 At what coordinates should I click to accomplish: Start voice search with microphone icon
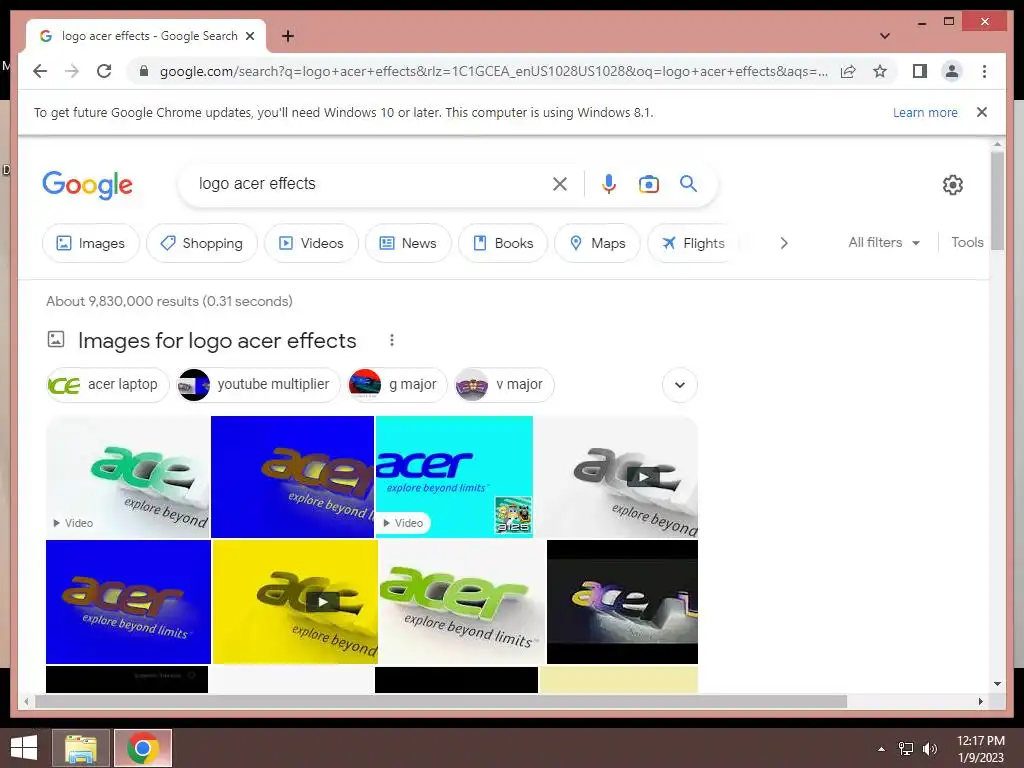coord(609,184)
